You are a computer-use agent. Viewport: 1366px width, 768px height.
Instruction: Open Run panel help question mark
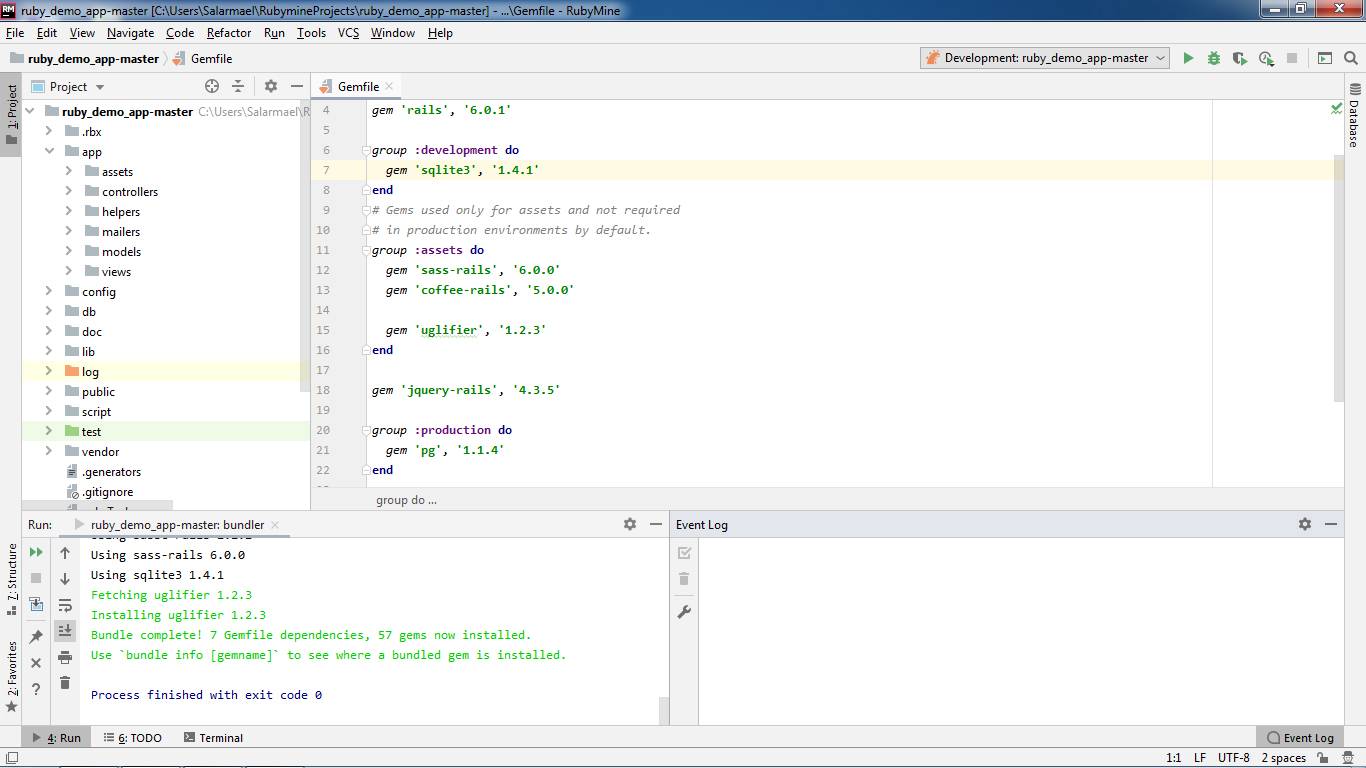click(36, 688)
